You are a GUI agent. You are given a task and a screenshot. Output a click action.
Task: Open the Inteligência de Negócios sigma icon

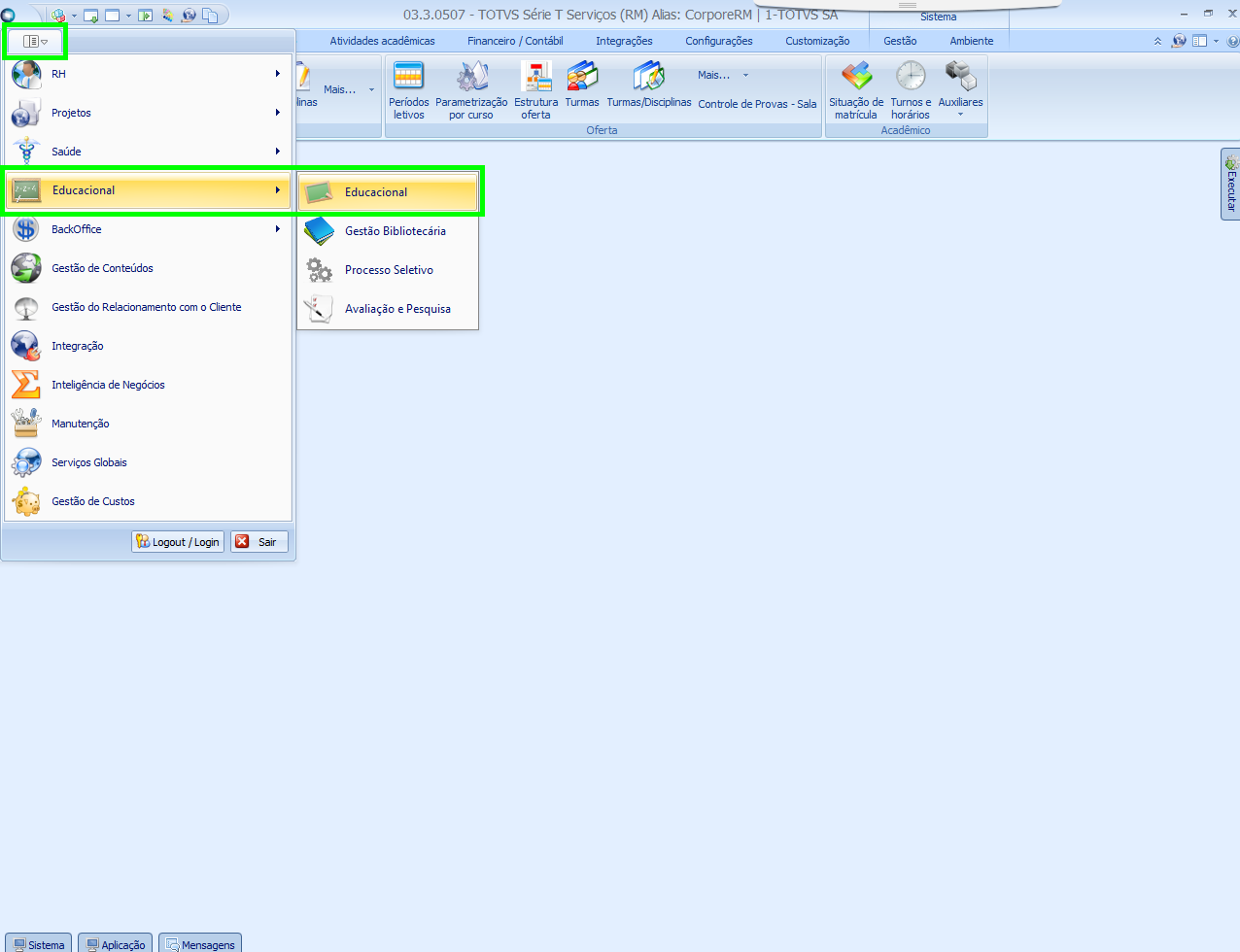click(x=26, y=386)
